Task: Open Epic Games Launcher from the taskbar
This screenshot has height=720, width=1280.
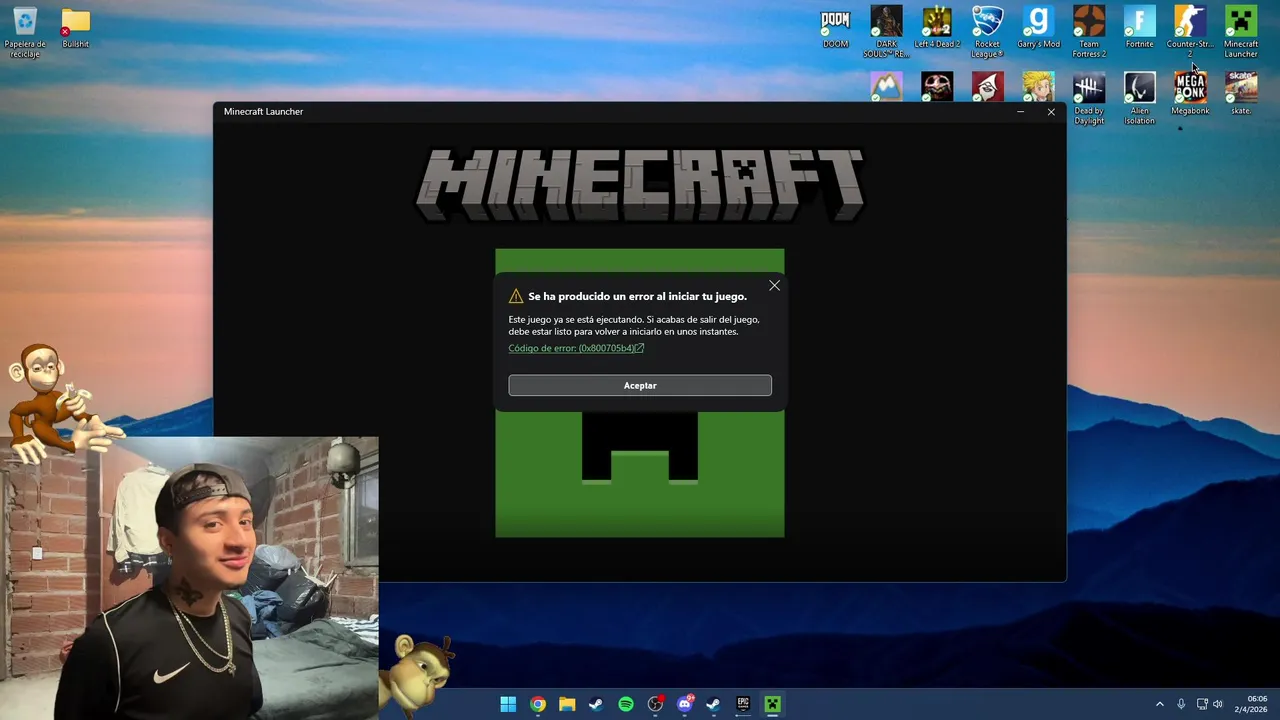Action: coord(743,704)
